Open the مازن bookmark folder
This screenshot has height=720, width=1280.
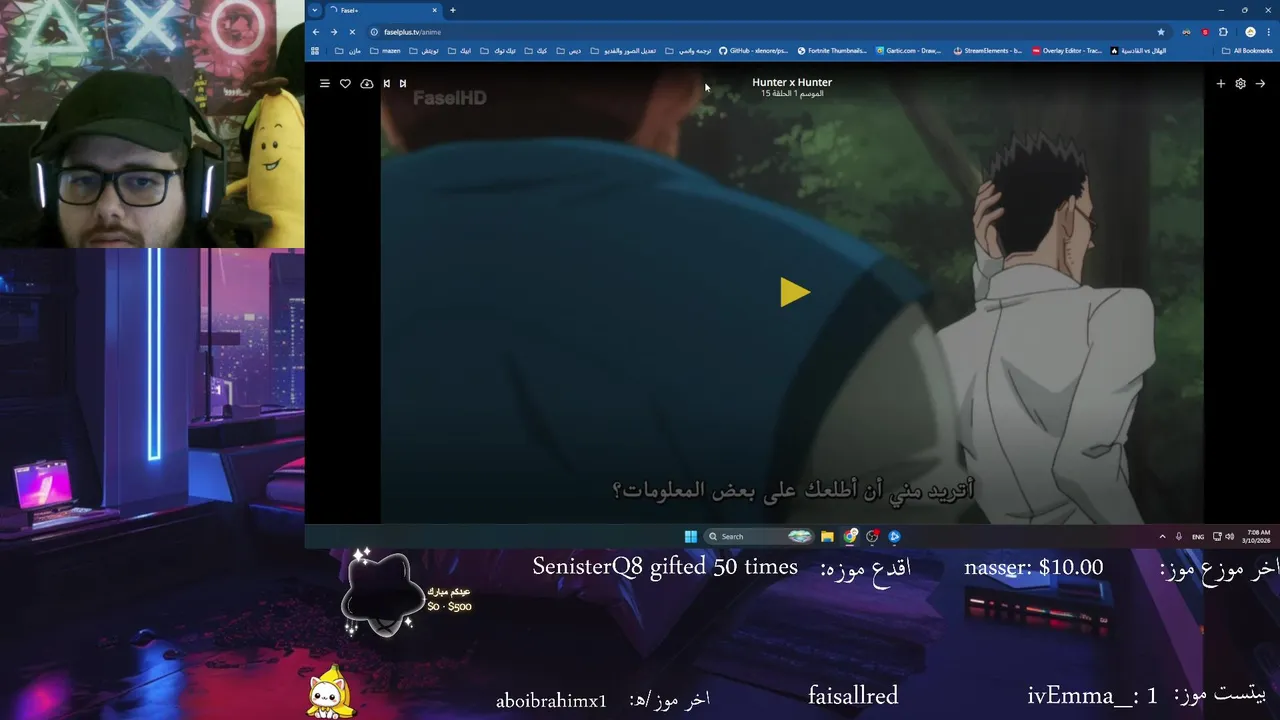pyautogui.click(x=348, y=50)
